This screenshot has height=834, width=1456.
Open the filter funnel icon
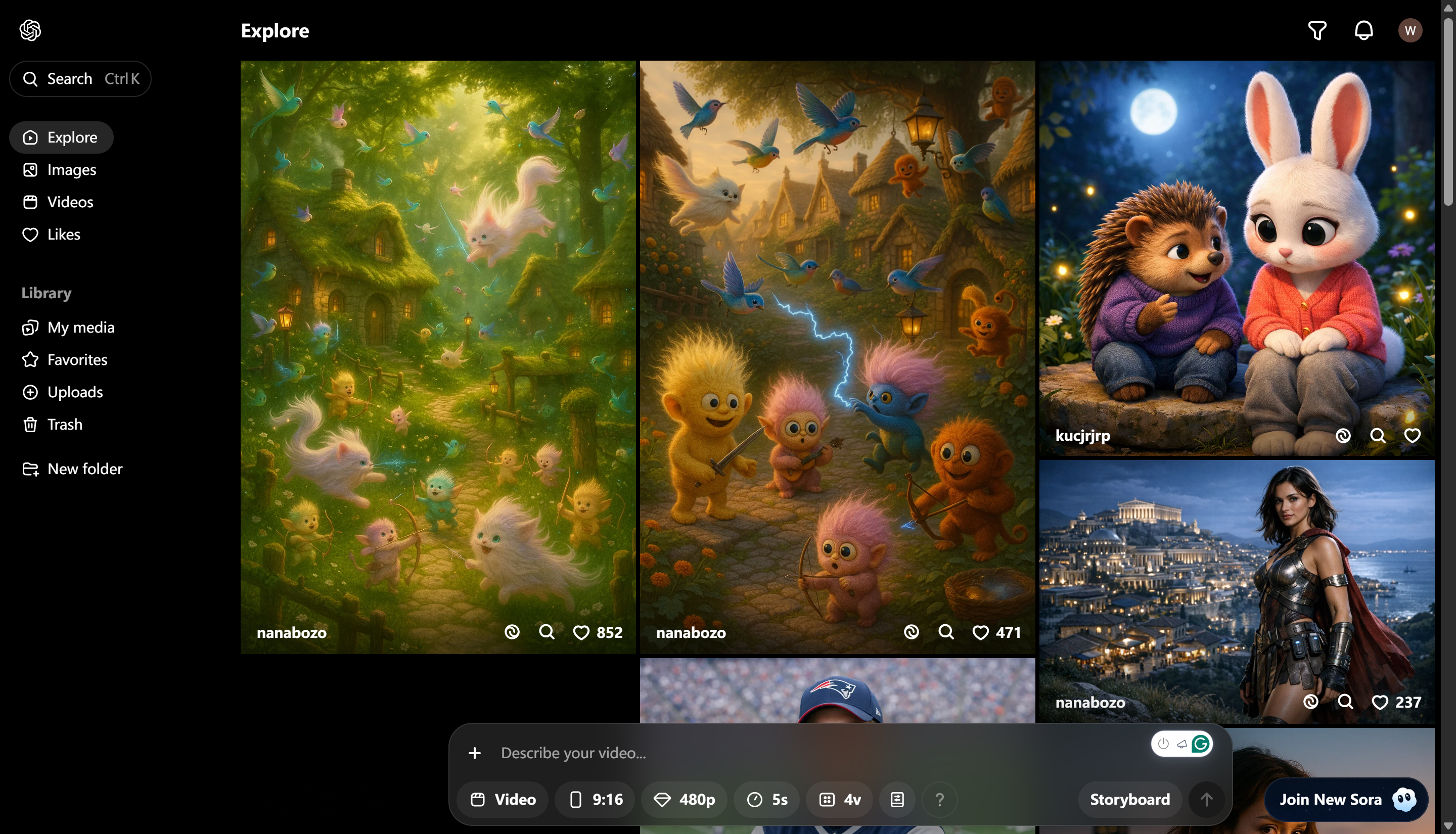pos(1317,30)
